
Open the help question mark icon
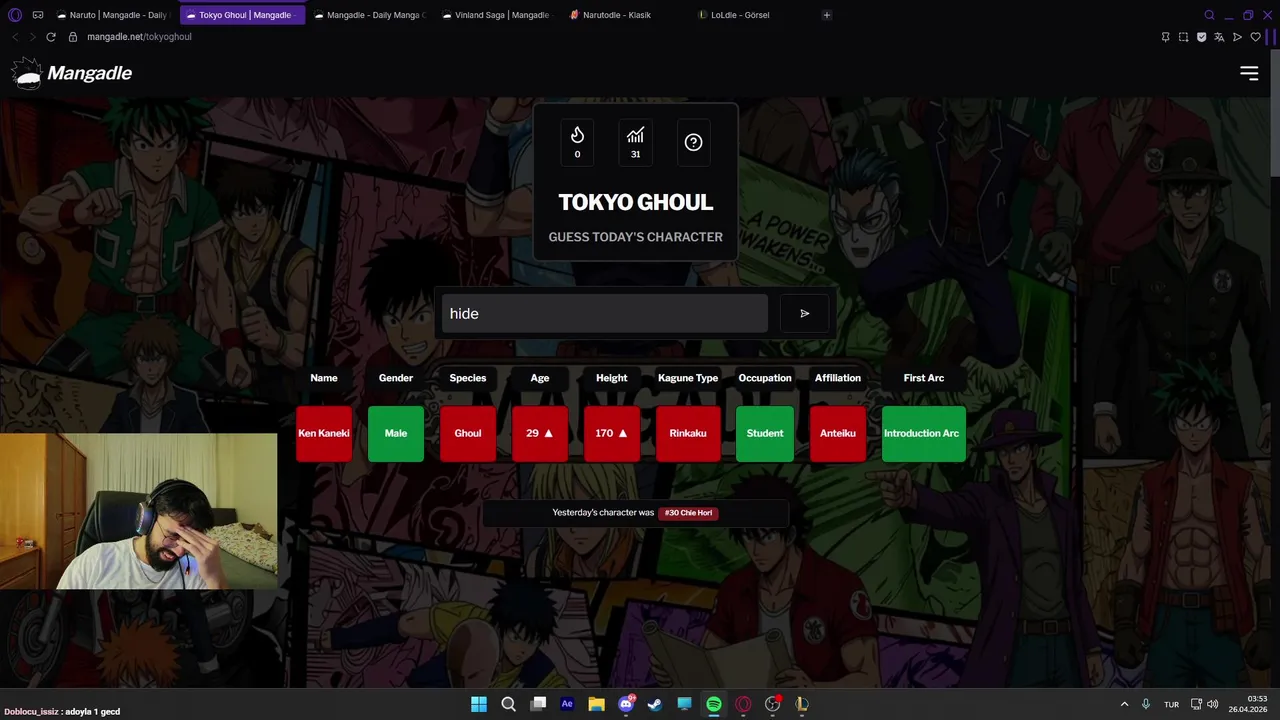click(x=693, y=142)
